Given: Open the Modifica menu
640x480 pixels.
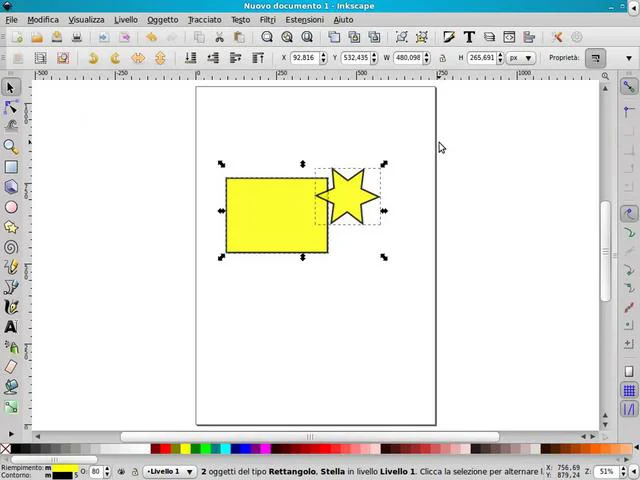Looking at the screenshot, I should coord(43,20).
